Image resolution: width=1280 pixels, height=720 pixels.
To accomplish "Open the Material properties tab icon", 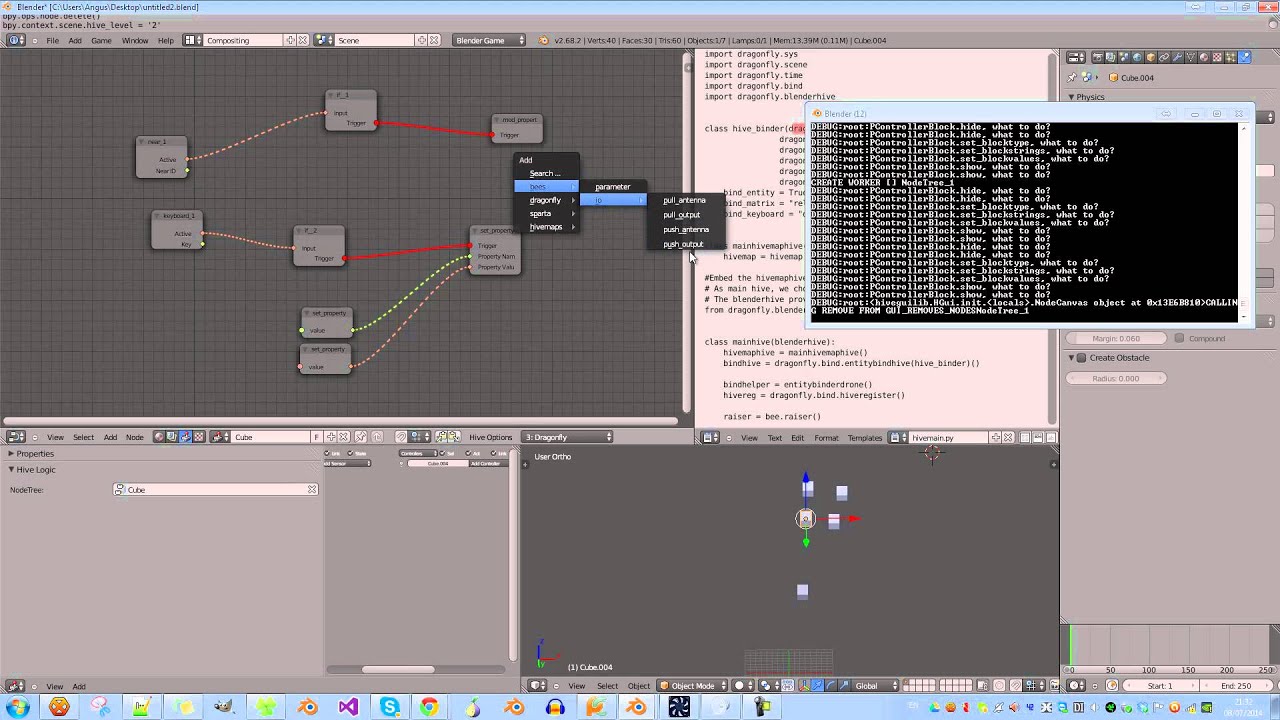I will pos(1204,57).
